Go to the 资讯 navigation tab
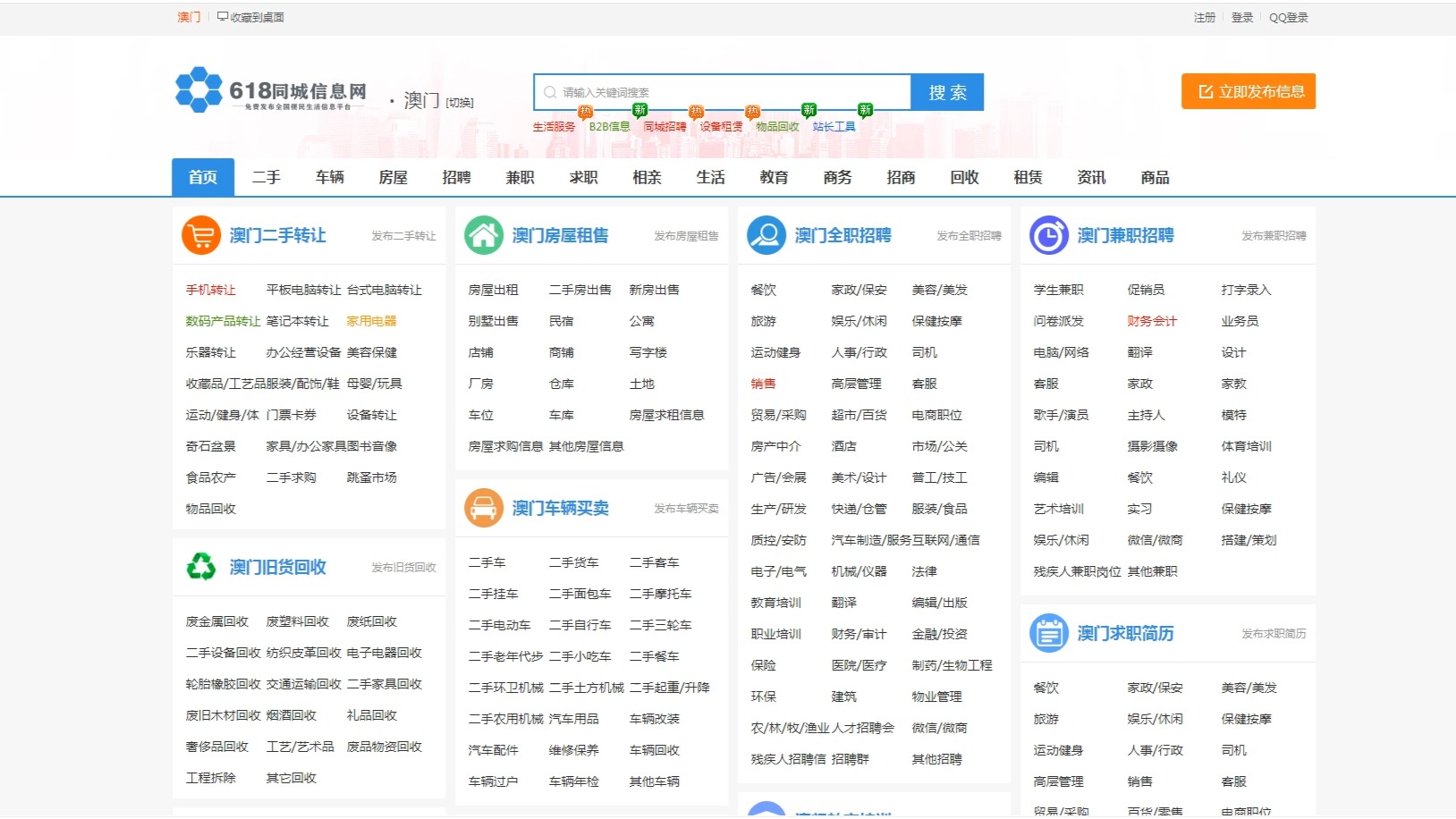The image size is (1456, 819). 1092,177
